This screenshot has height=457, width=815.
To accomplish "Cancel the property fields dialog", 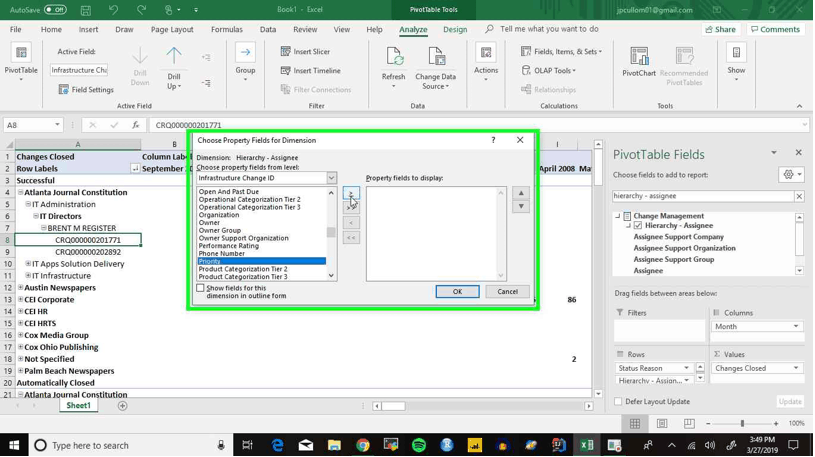I will [x=507, y=292].
